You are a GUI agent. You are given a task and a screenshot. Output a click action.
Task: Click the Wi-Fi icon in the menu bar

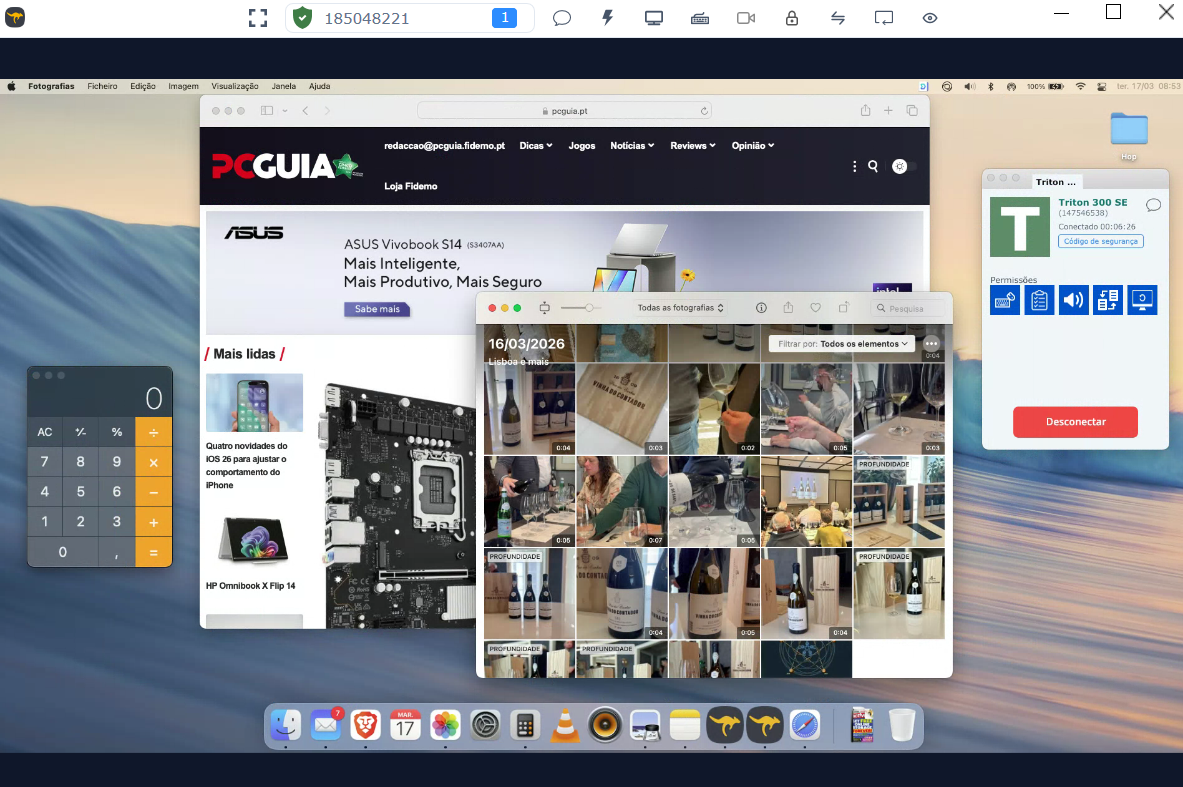(1080, 86)
